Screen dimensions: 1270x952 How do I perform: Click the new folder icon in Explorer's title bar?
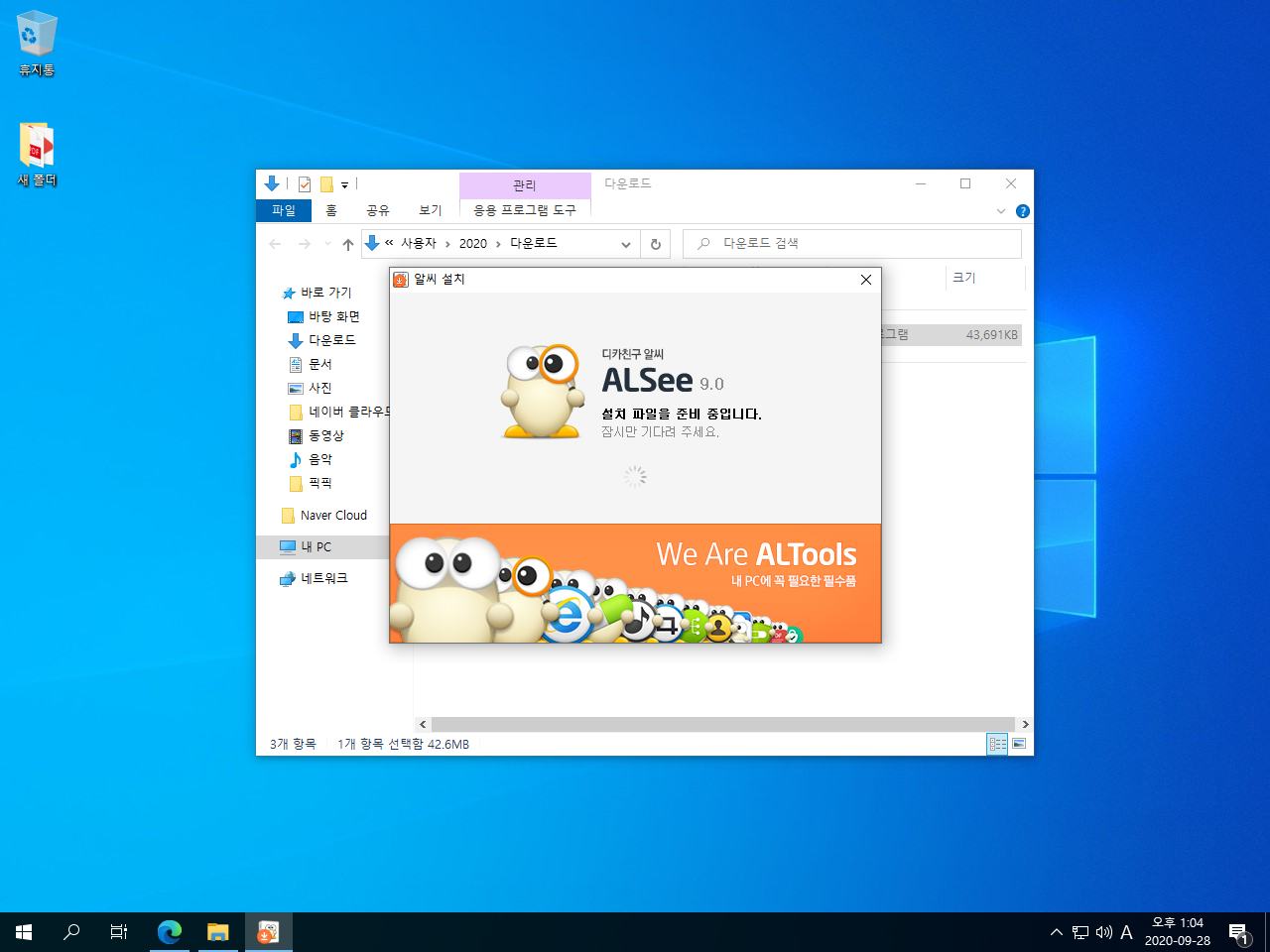pos(326,184)
